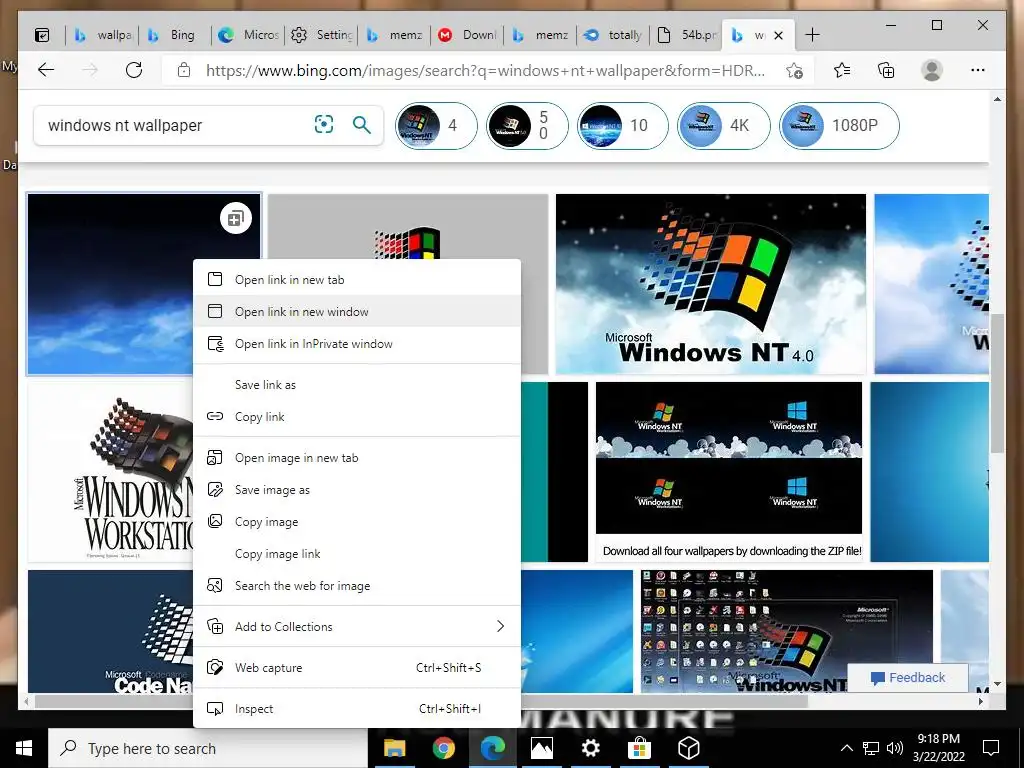This screenshot has width=1024, height=768.
Task: Open the volume control in system tray
Action: [x=895, y=748]
